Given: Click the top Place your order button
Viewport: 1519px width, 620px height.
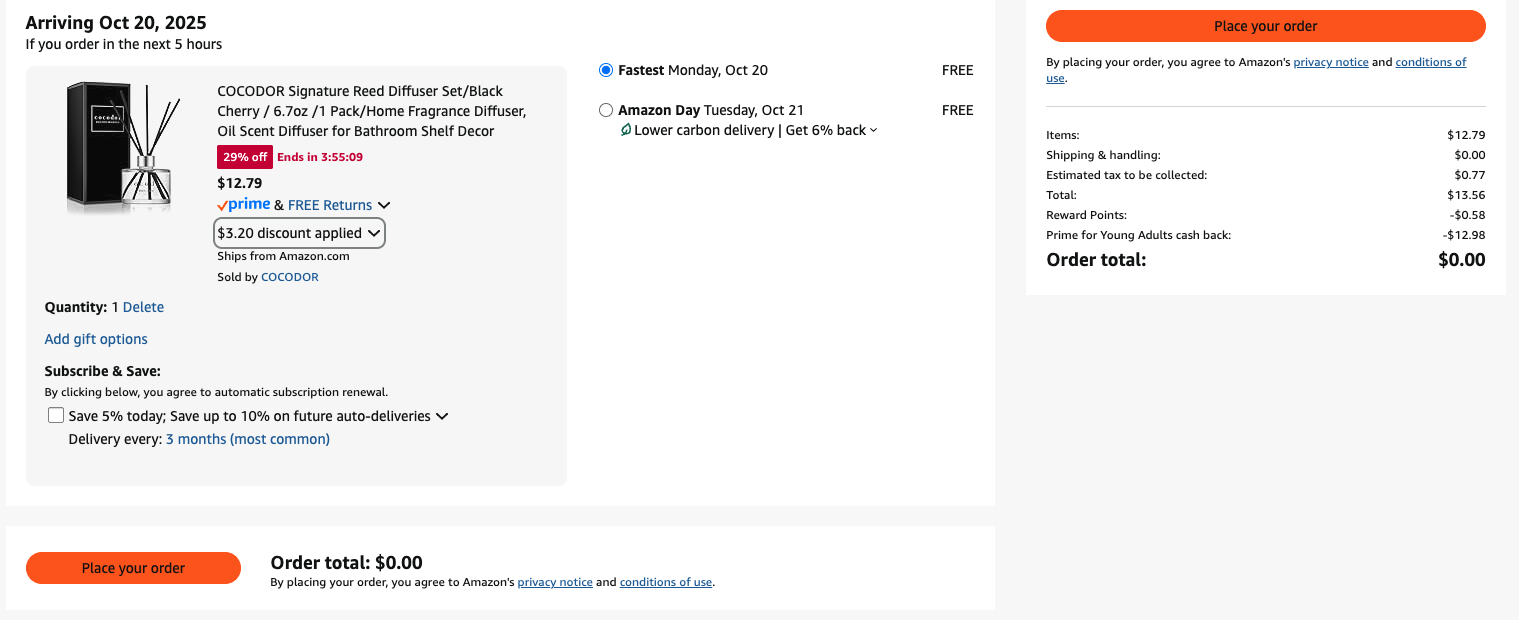Looking at the screenshot, I should tap(1265, 26).
